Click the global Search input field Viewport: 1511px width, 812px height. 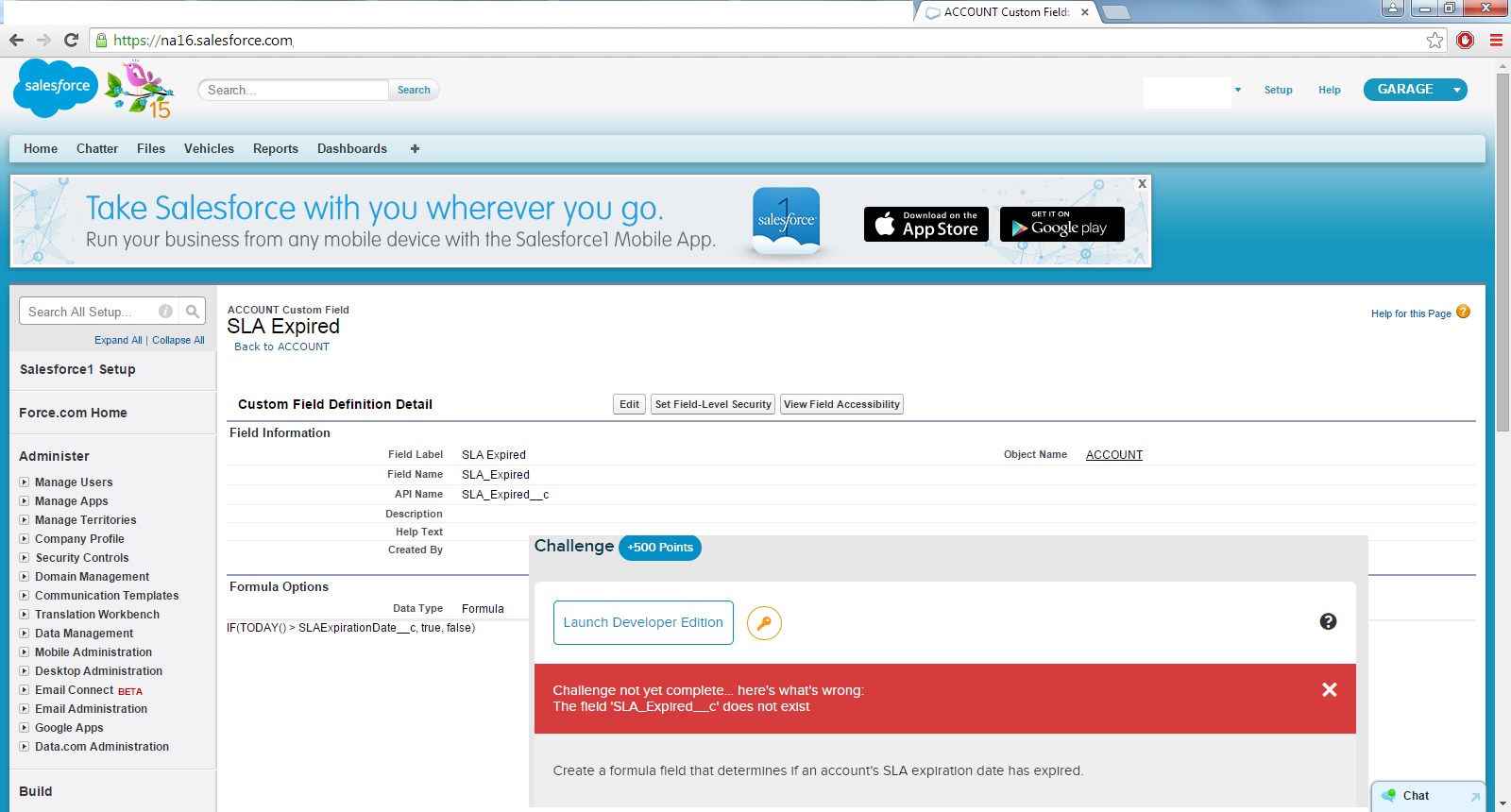click(x=294, y=90)
